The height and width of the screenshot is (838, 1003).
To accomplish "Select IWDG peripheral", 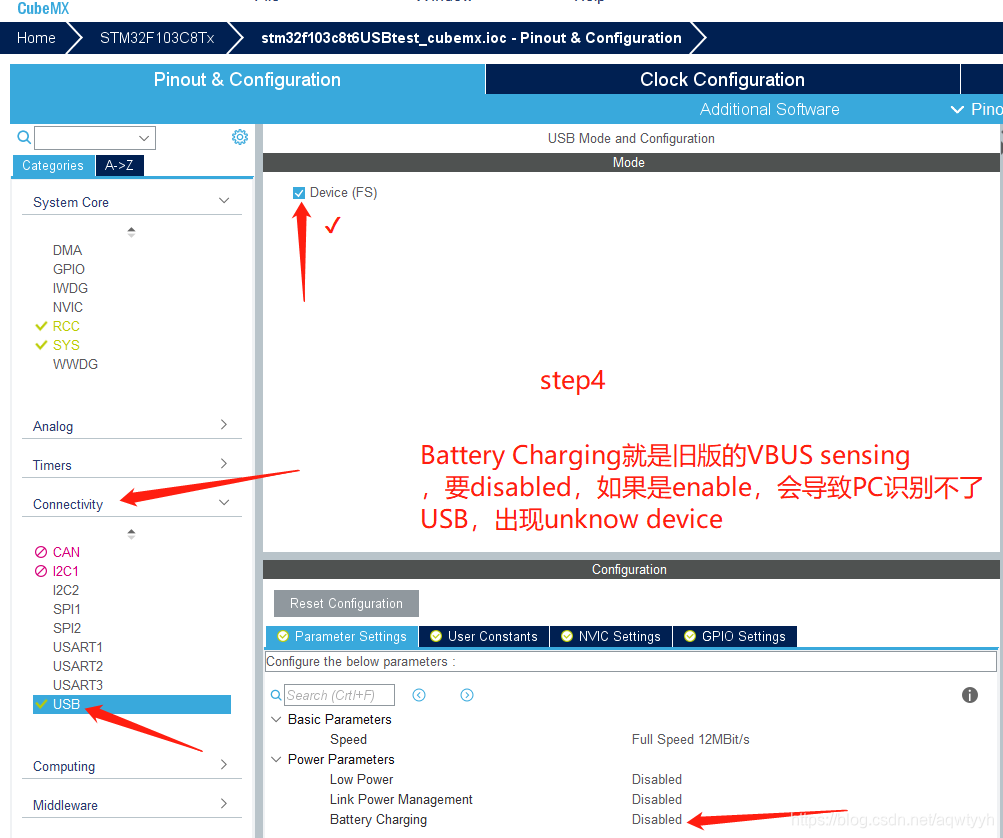I will tap(70, 289).
